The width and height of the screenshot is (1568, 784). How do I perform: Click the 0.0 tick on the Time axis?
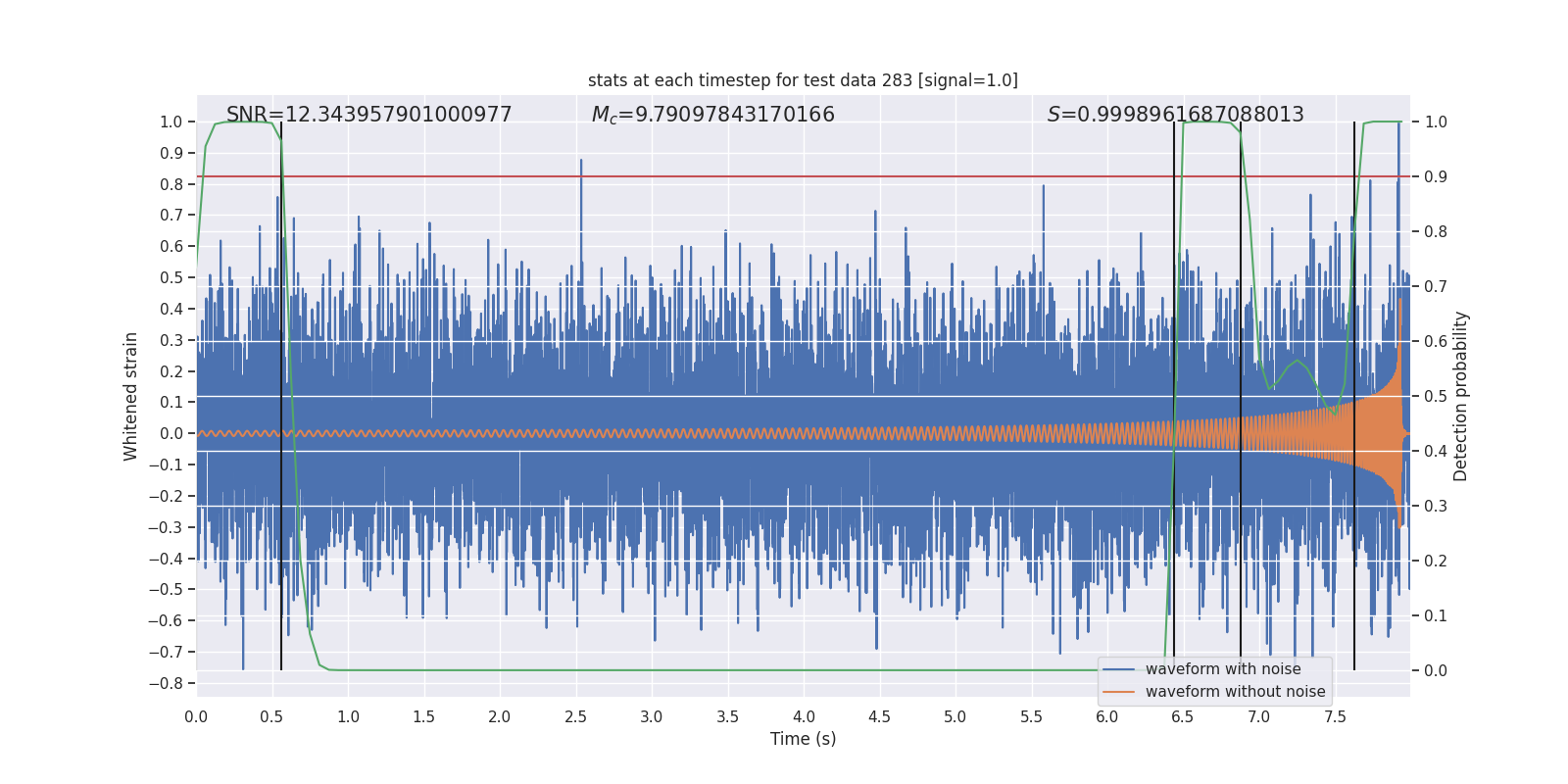[196, 716]
